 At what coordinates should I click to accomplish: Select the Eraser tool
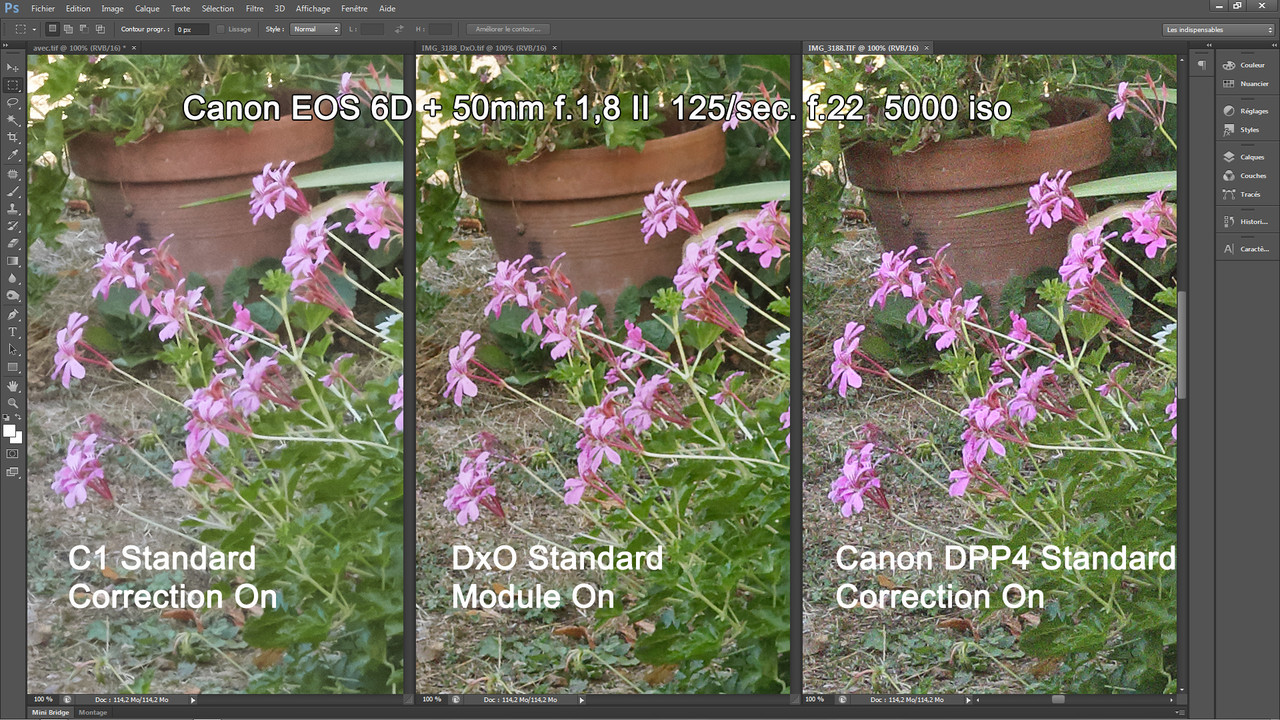coord(13,243)
